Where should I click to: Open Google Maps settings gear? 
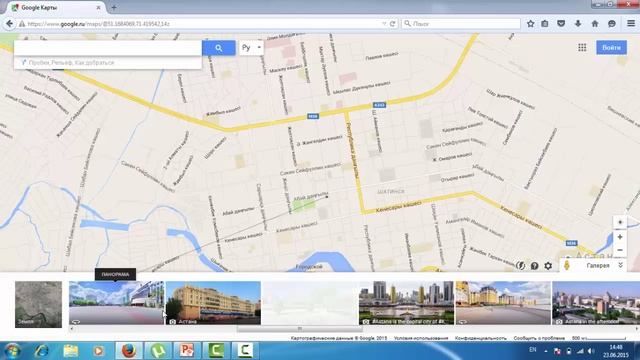click(548, 266)
